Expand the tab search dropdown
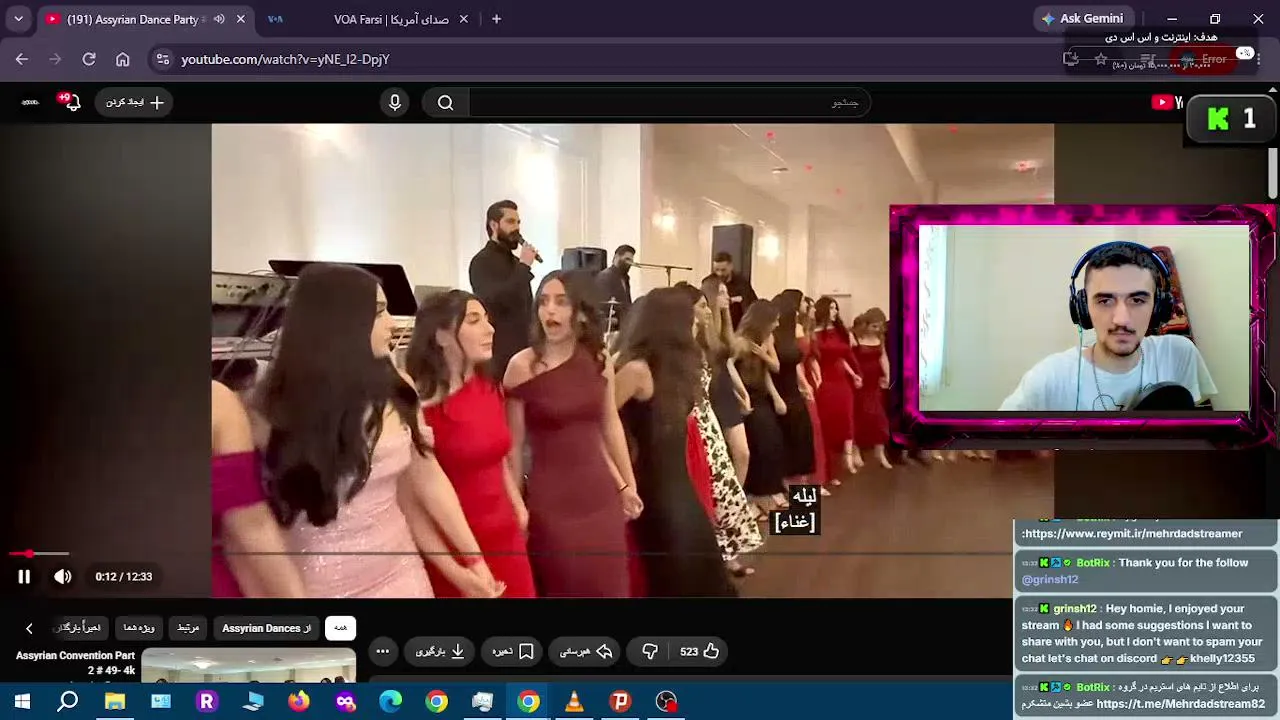 point(18,19)
